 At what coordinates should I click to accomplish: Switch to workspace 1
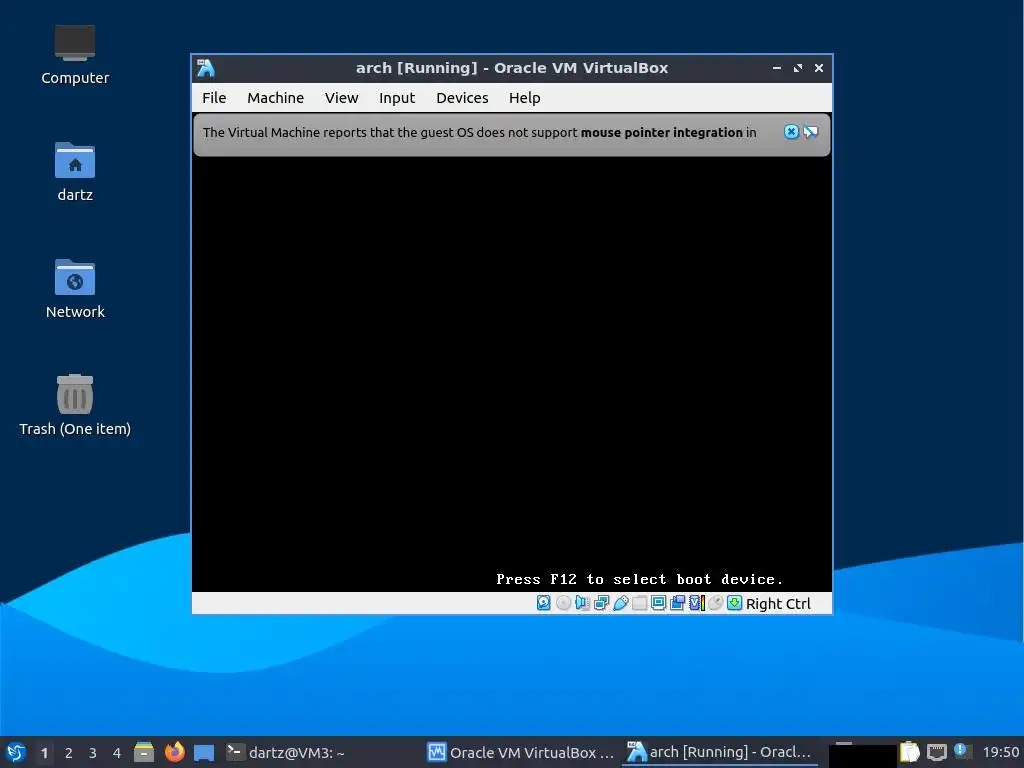pyautogui.click(x=44, y=753)
